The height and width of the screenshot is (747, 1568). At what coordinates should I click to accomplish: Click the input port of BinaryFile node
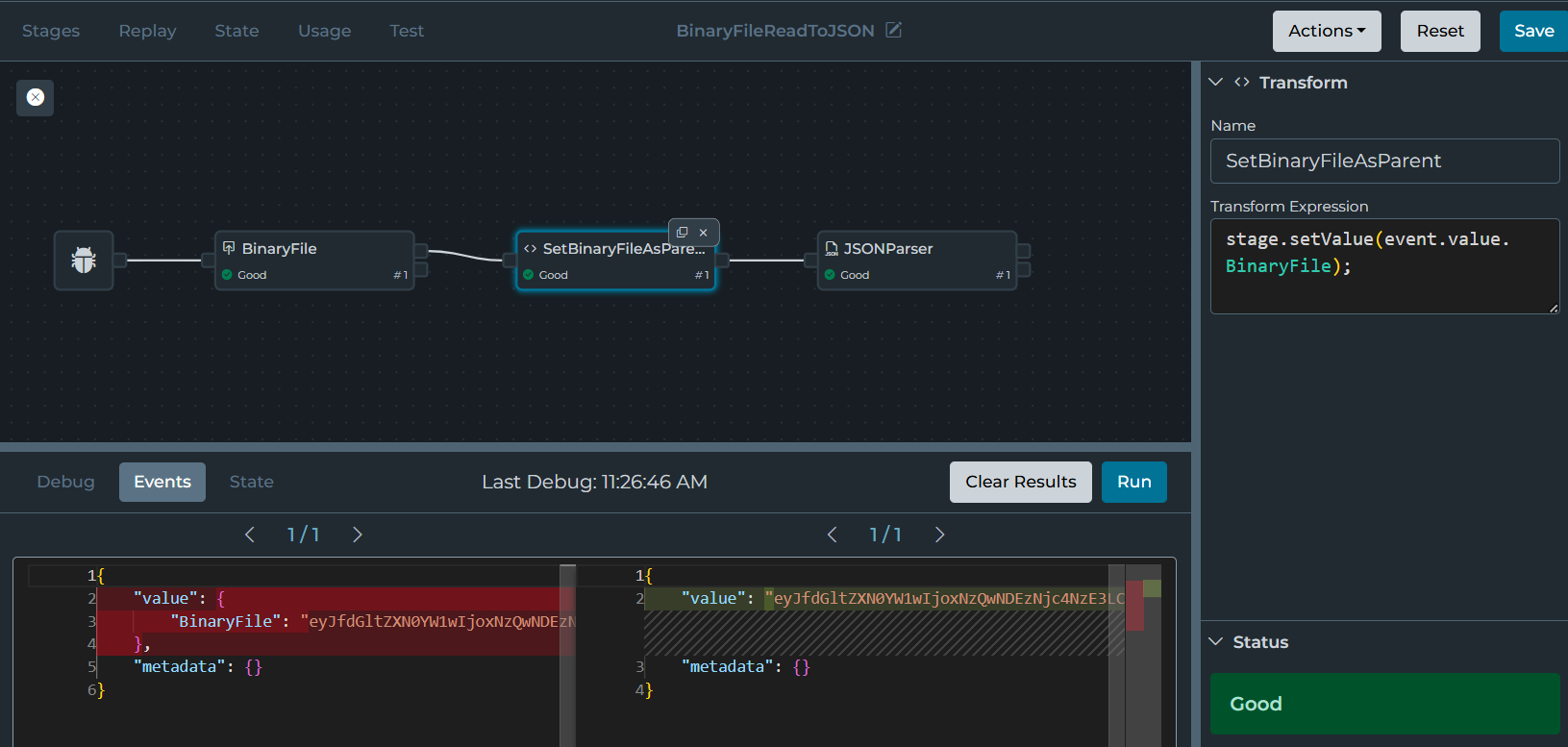[x=208, y=260]
